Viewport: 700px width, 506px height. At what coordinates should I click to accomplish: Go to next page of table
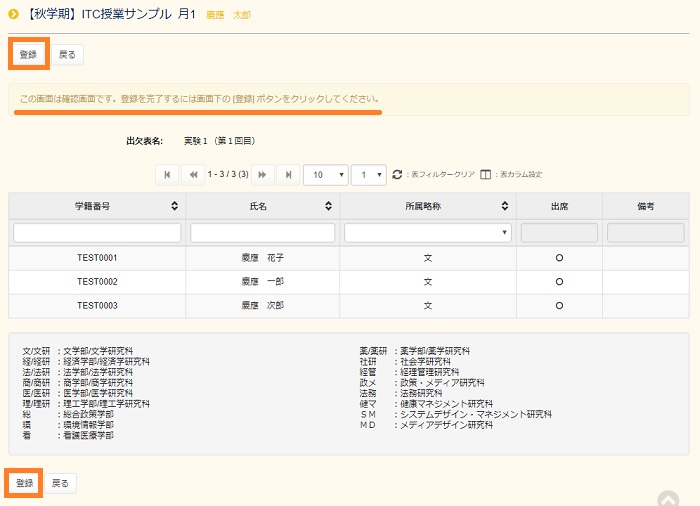point(262,174)
